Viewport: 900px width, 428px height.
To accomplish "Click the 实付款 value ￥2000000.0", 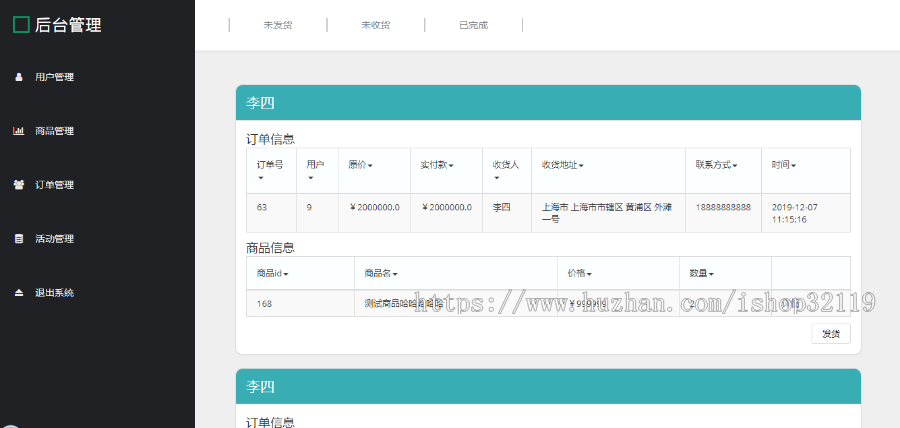I will coord(447,207).
